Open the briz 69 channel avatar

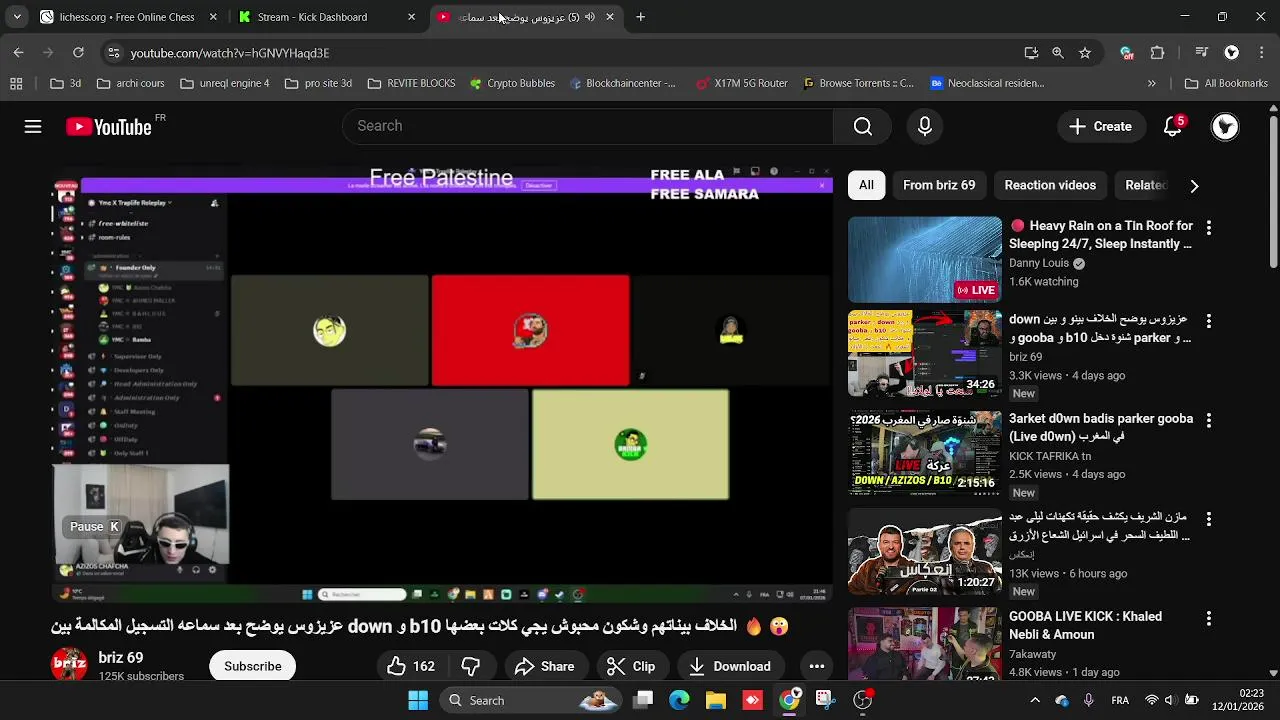click(x=70, y=665)
